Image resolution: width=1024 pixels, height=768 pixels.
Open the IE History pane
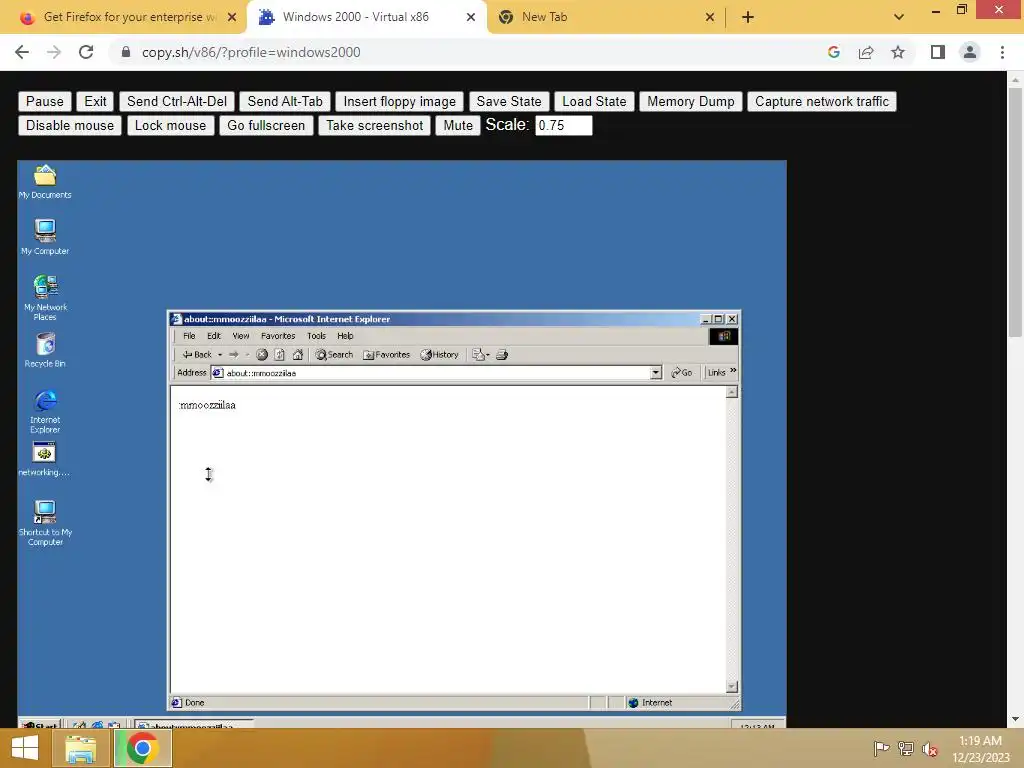440,355
